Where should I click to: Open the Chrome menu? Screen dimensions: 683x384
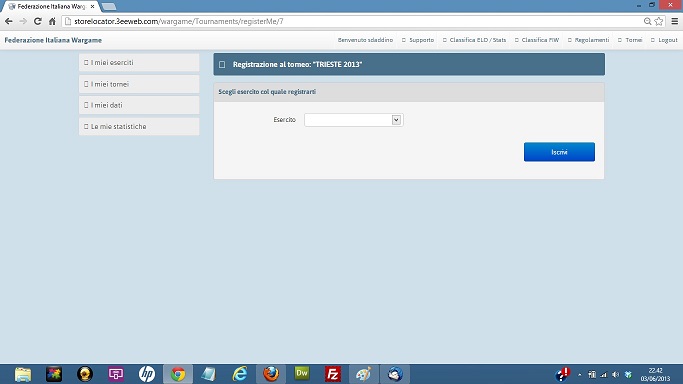click(x=675, y=21)
